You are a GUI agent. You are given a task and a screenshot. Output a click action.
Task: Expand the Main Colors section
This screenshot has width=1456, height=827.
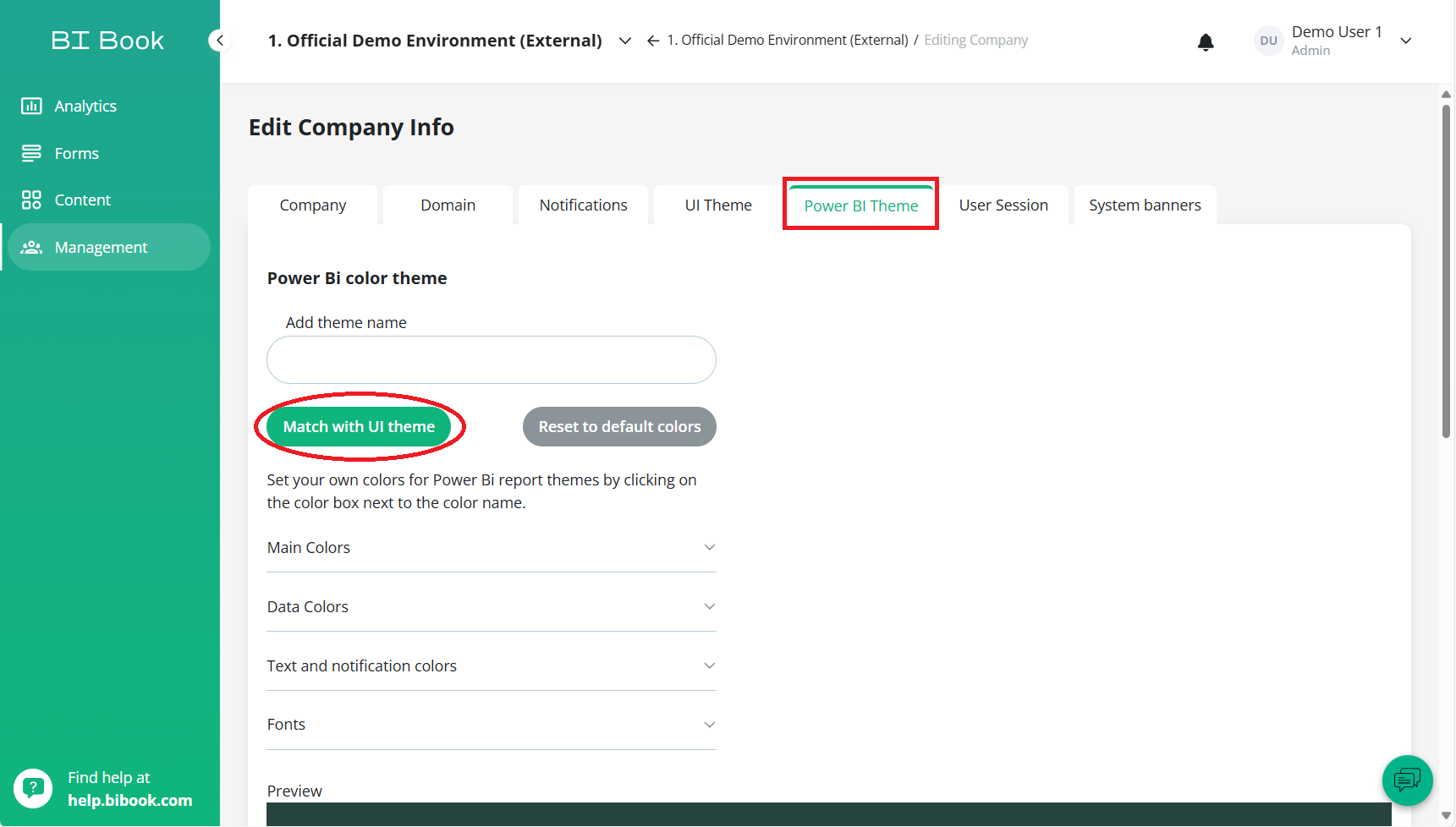pos(492,547)
